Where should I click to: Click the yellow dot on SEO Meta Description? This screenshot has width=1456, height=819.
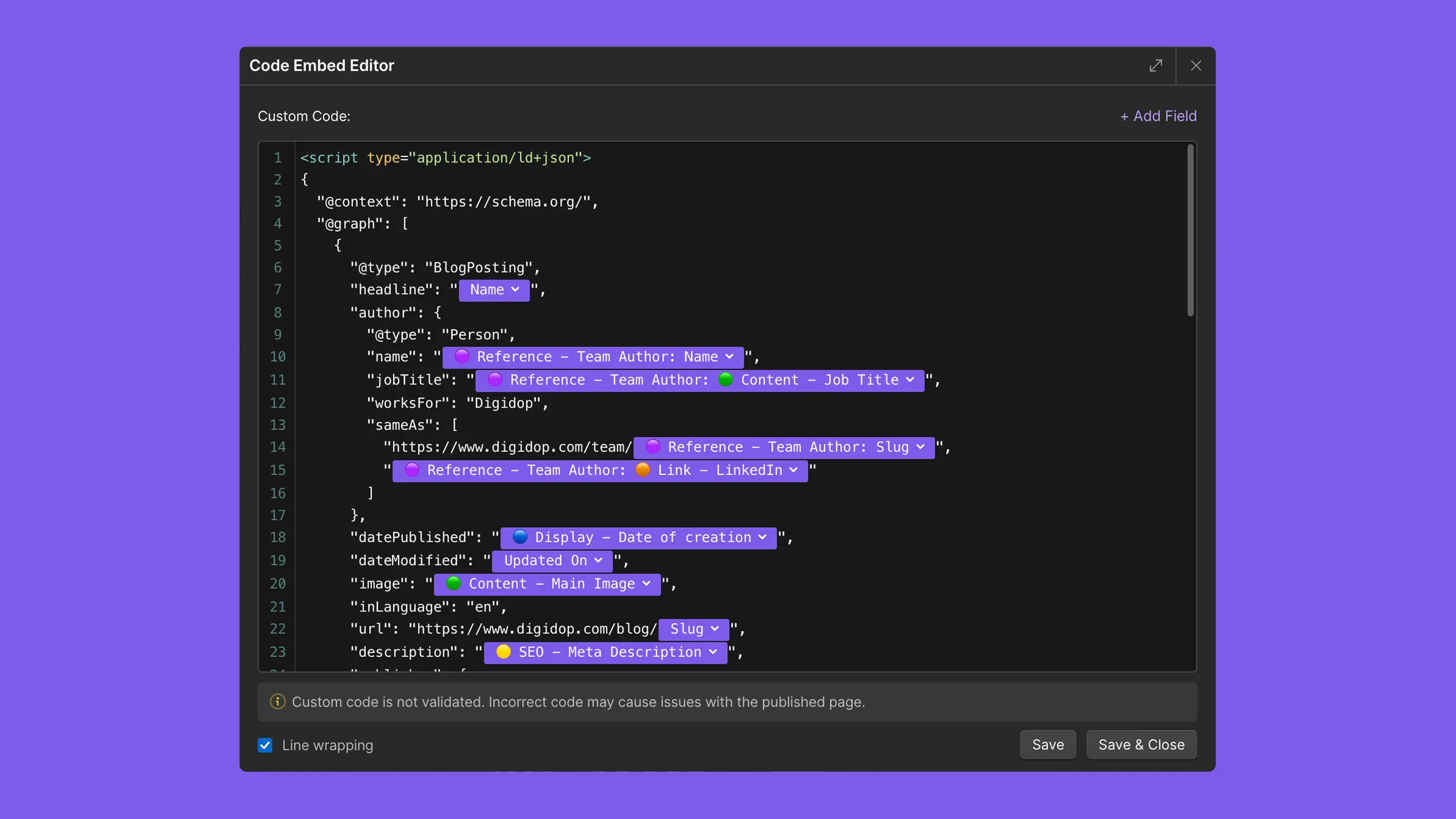(x=503, y=652)
